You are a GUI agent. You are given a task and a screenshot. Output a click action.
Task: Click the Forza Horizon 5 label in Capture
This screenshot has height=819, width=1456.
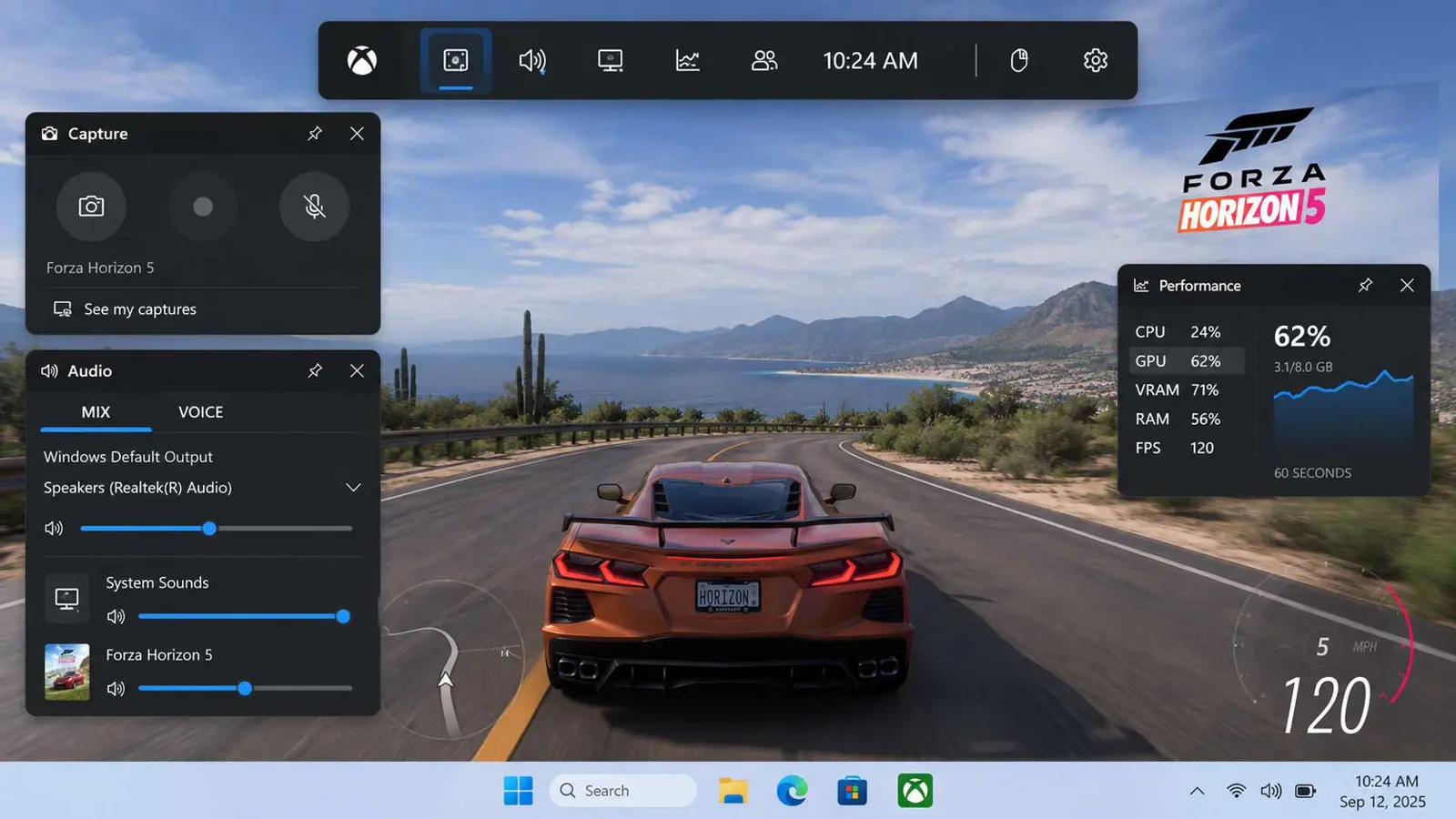(x=100, y=268)
